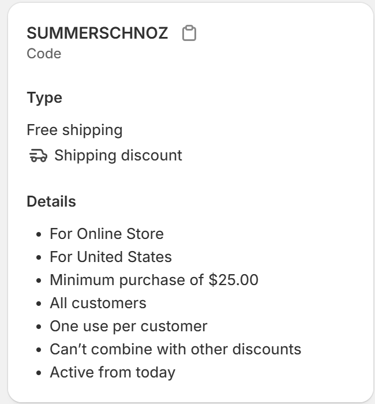The image size is (375, 404).
Task: Click the Shipping discount label
Action: point(118,155)
